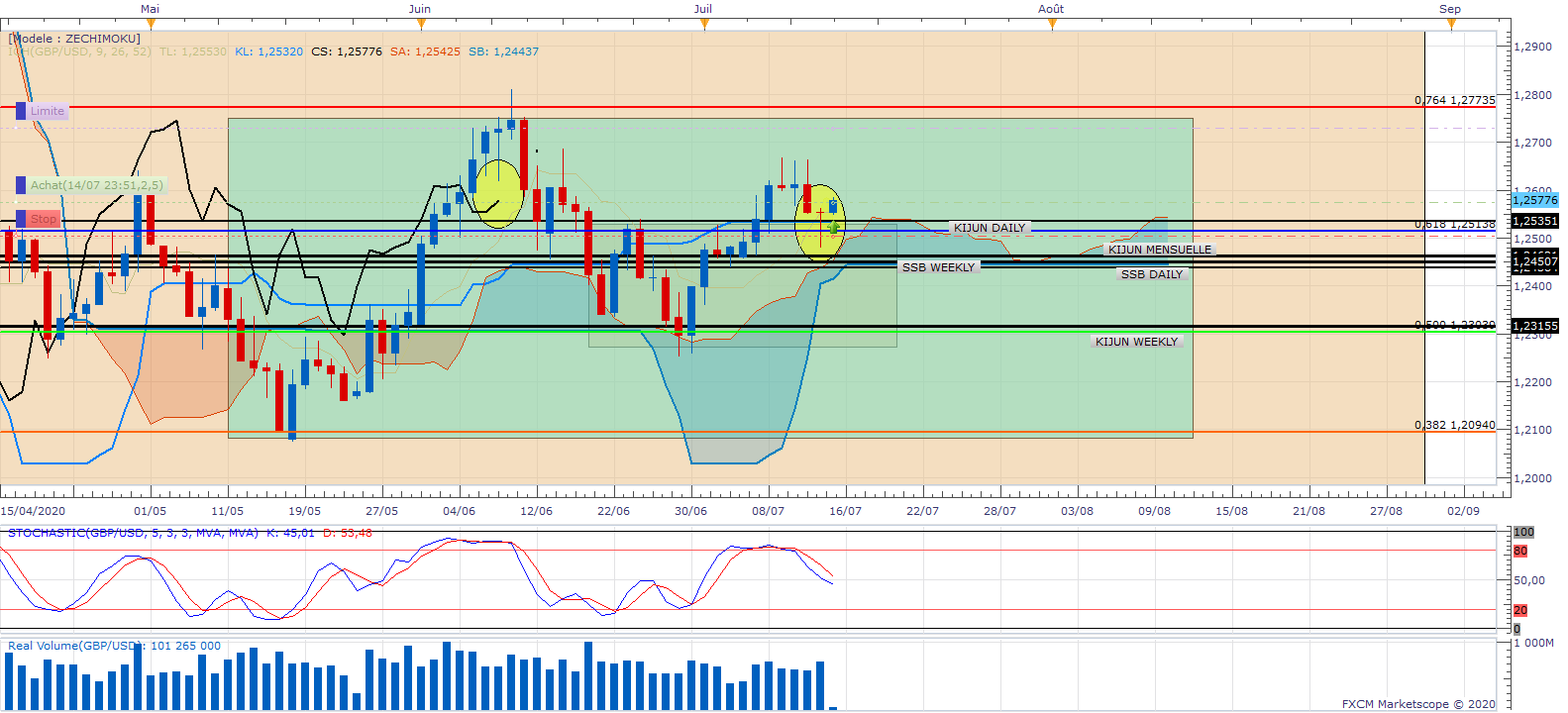Click the 22/06 date on time axis
The image size is (1568, 713).
(x=613, y=511)
